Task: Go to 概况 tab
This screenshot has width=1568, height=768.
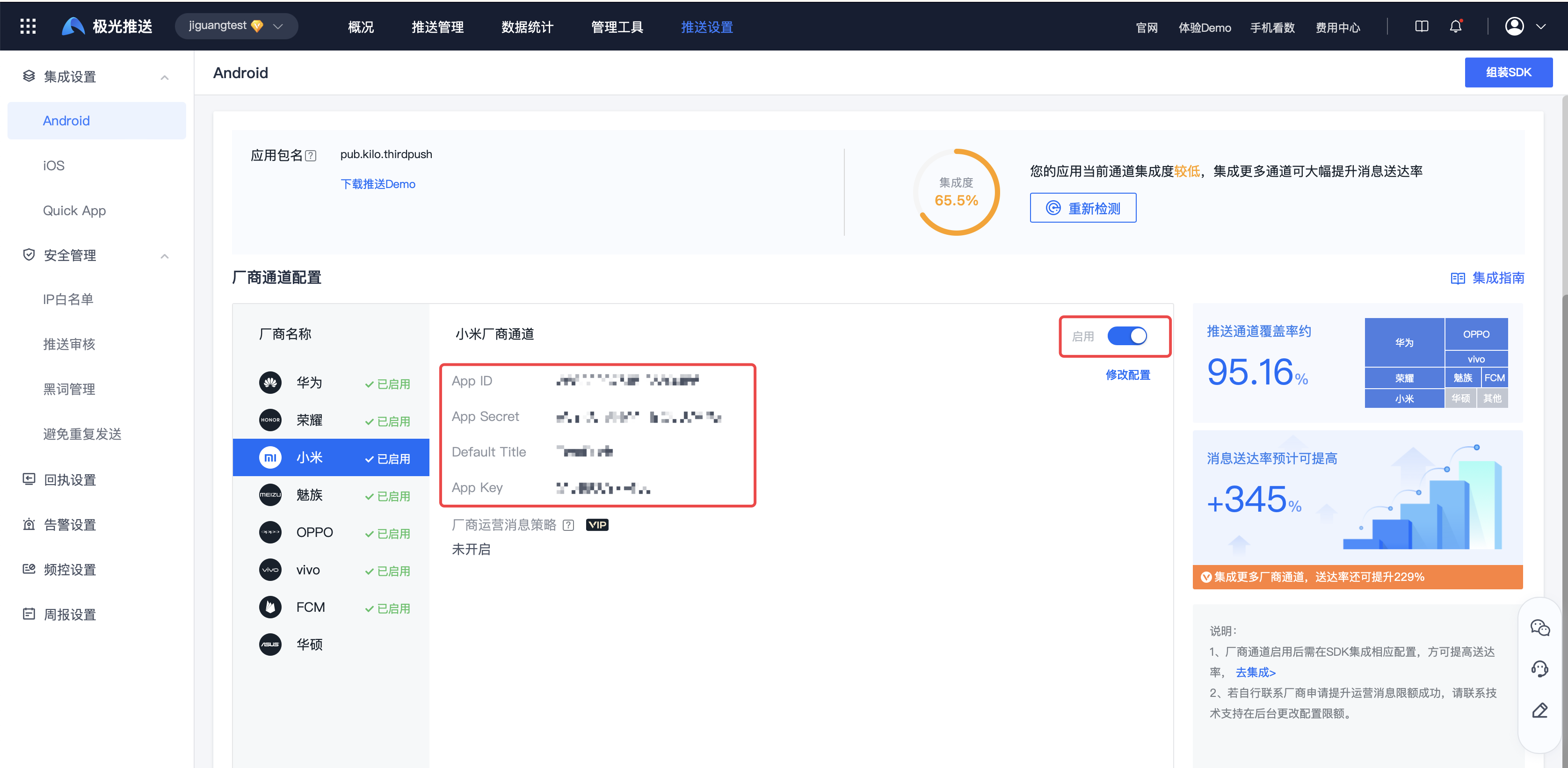Action: pyautogui.click(x=360, y=27)
